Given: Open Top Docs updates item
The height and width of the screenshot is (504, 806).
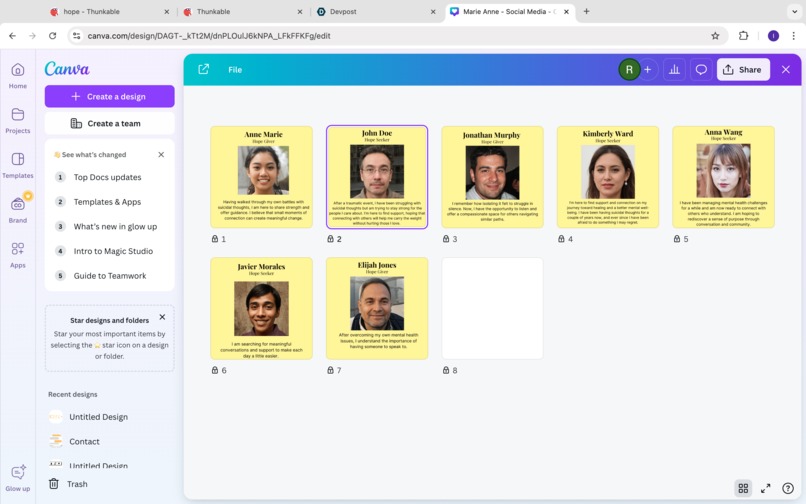Looking at the screenshot, I should click(x=107, y=177).
